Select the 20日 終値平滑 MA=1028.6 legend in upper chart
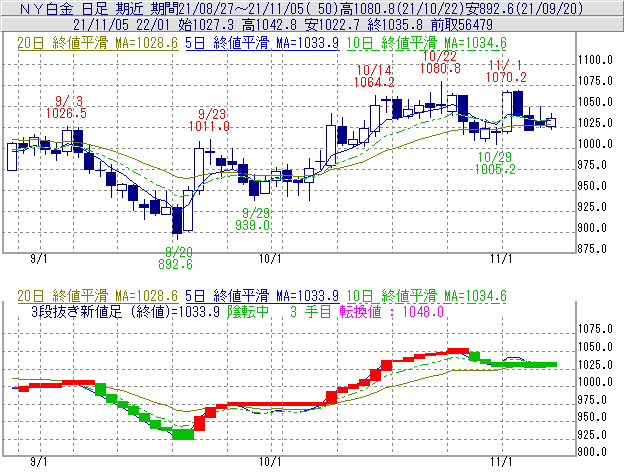 tap(98, 43)
